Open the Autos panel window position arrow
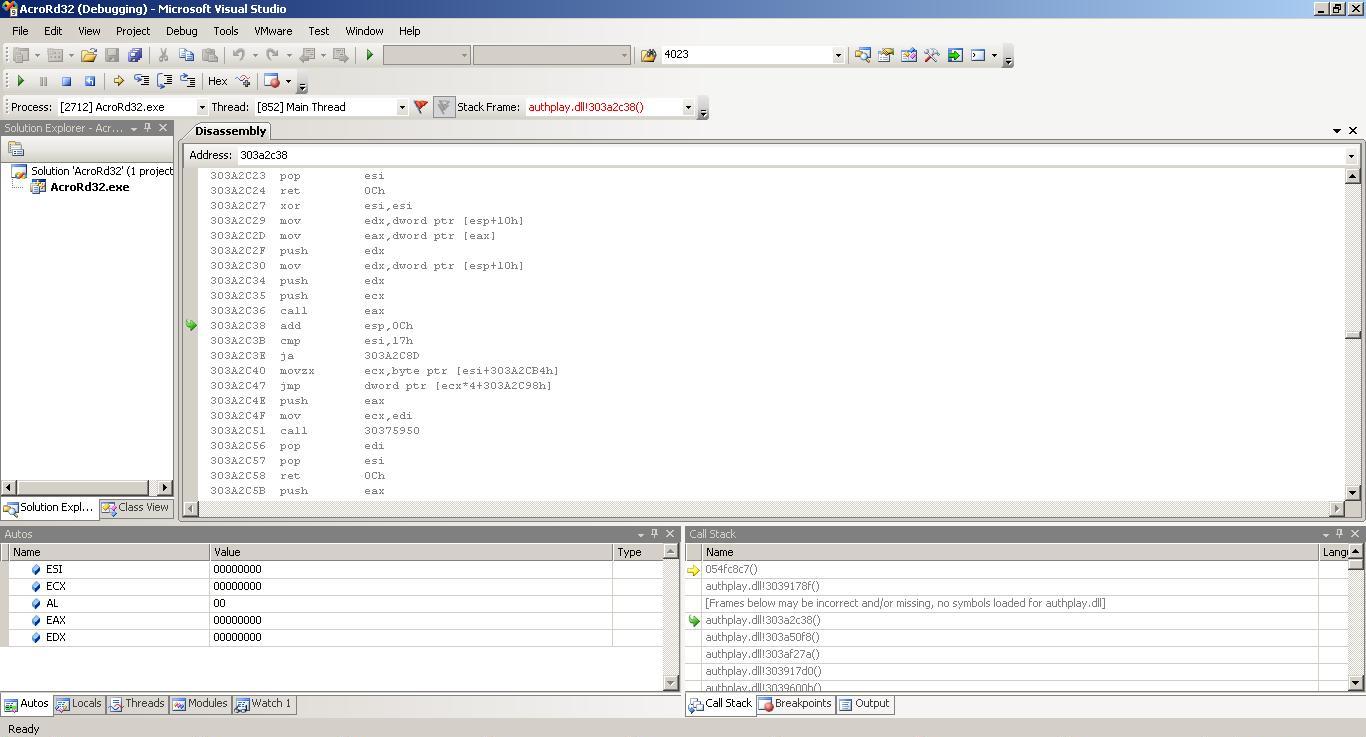The height and width of the screenshot is (737, 1366). [641, 534]
